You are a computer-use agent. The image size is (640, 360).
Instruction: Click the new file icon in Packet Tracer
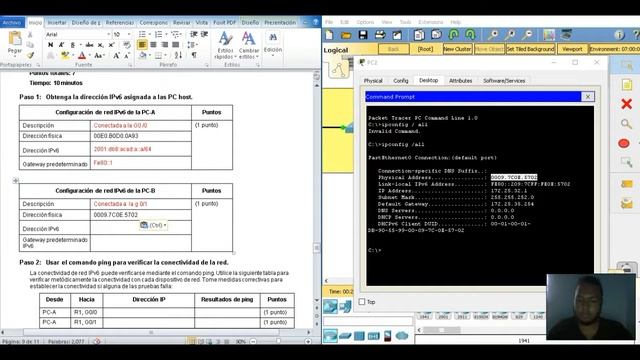(329, 35)
